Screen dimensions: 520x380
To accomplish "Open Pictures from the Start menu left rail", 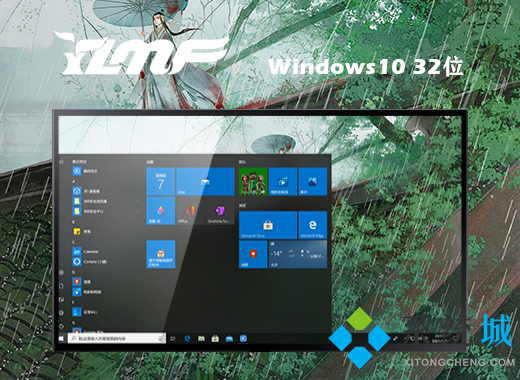I will tap(61, 299).
